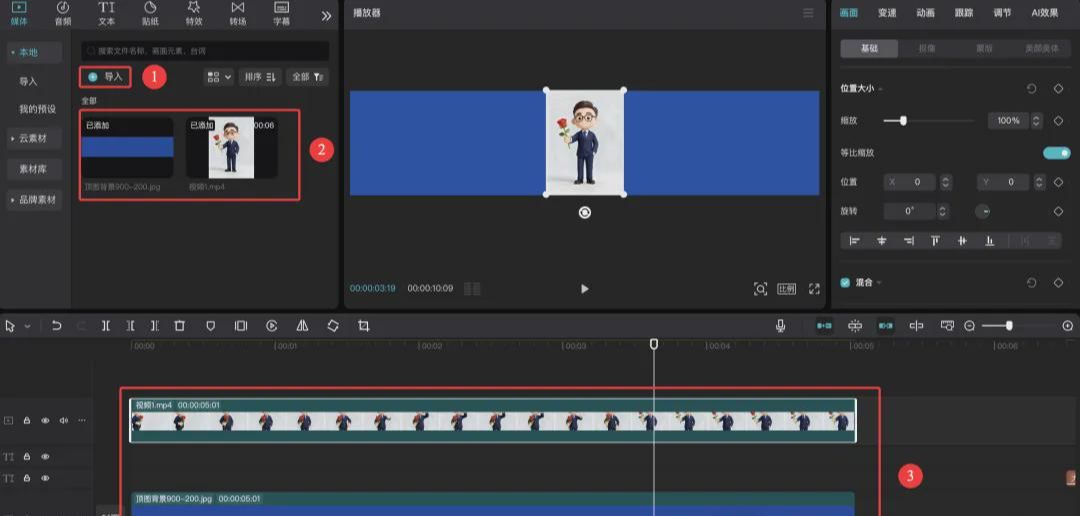1080x516 pixels.
Task: Expand the 云素材 cloud materials section
Action: (x=33, y=138)
